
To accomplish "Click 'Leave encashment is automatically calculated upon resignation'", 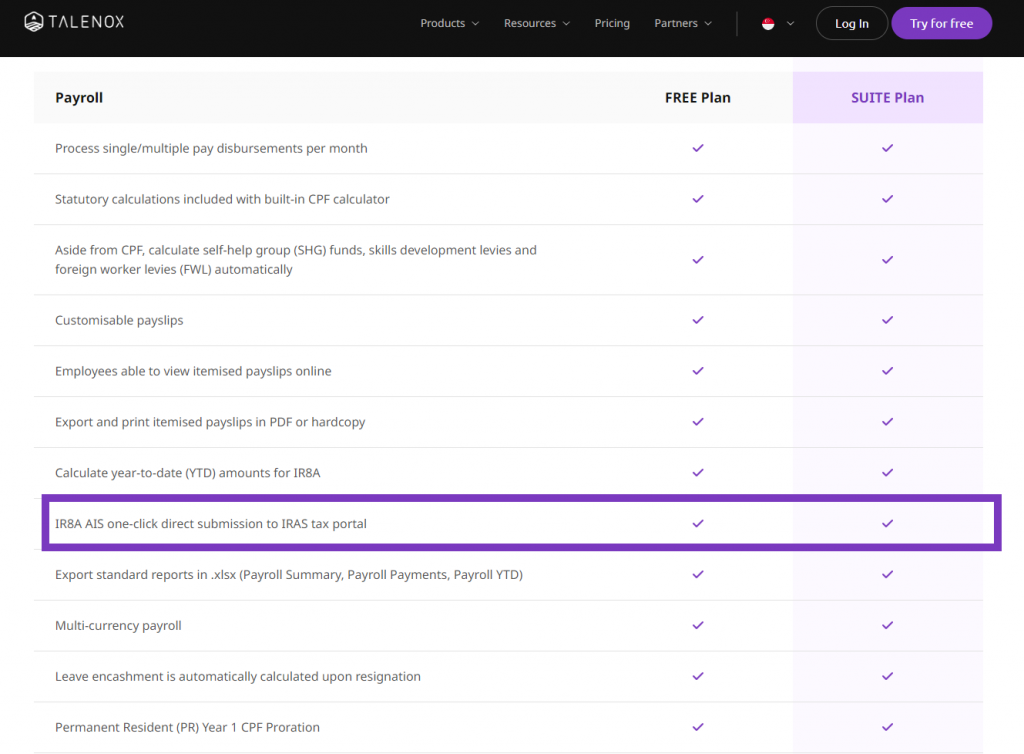I will coord(238,677).
